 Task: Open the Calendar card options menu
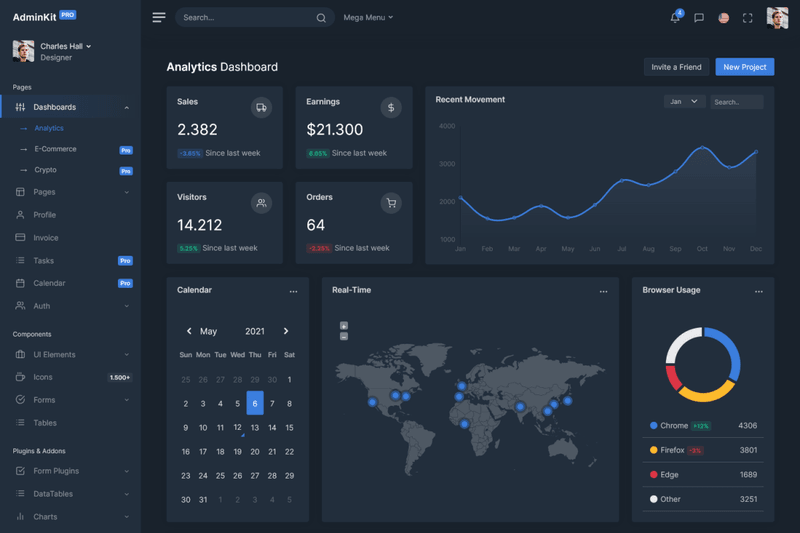coord(293,291)
